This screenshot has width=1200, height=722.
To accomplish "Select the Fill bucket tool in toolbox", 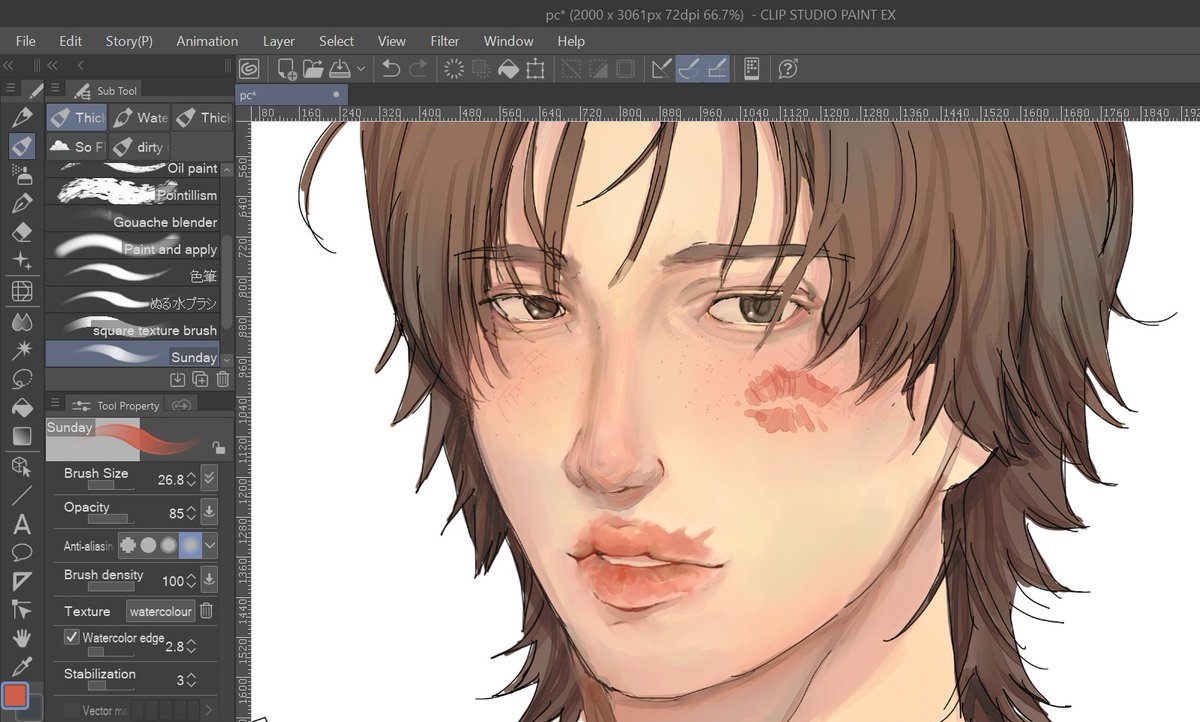I will (x=22, y=408).
